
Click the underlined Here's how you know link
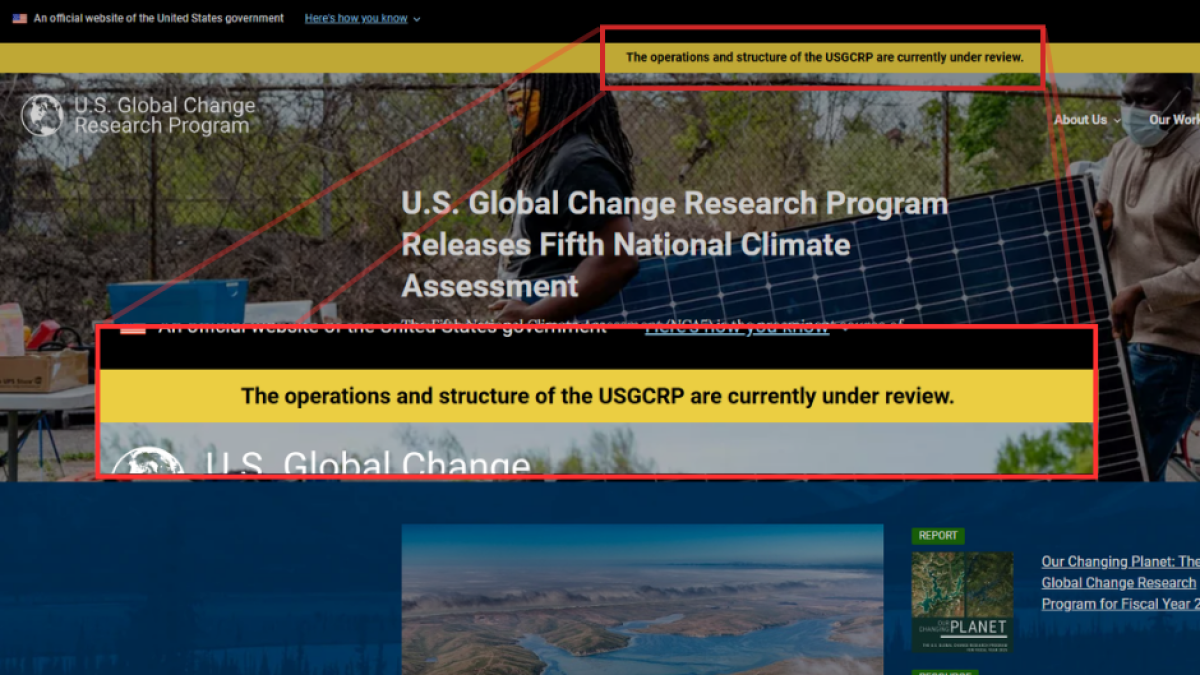click(x=357, y=18)
